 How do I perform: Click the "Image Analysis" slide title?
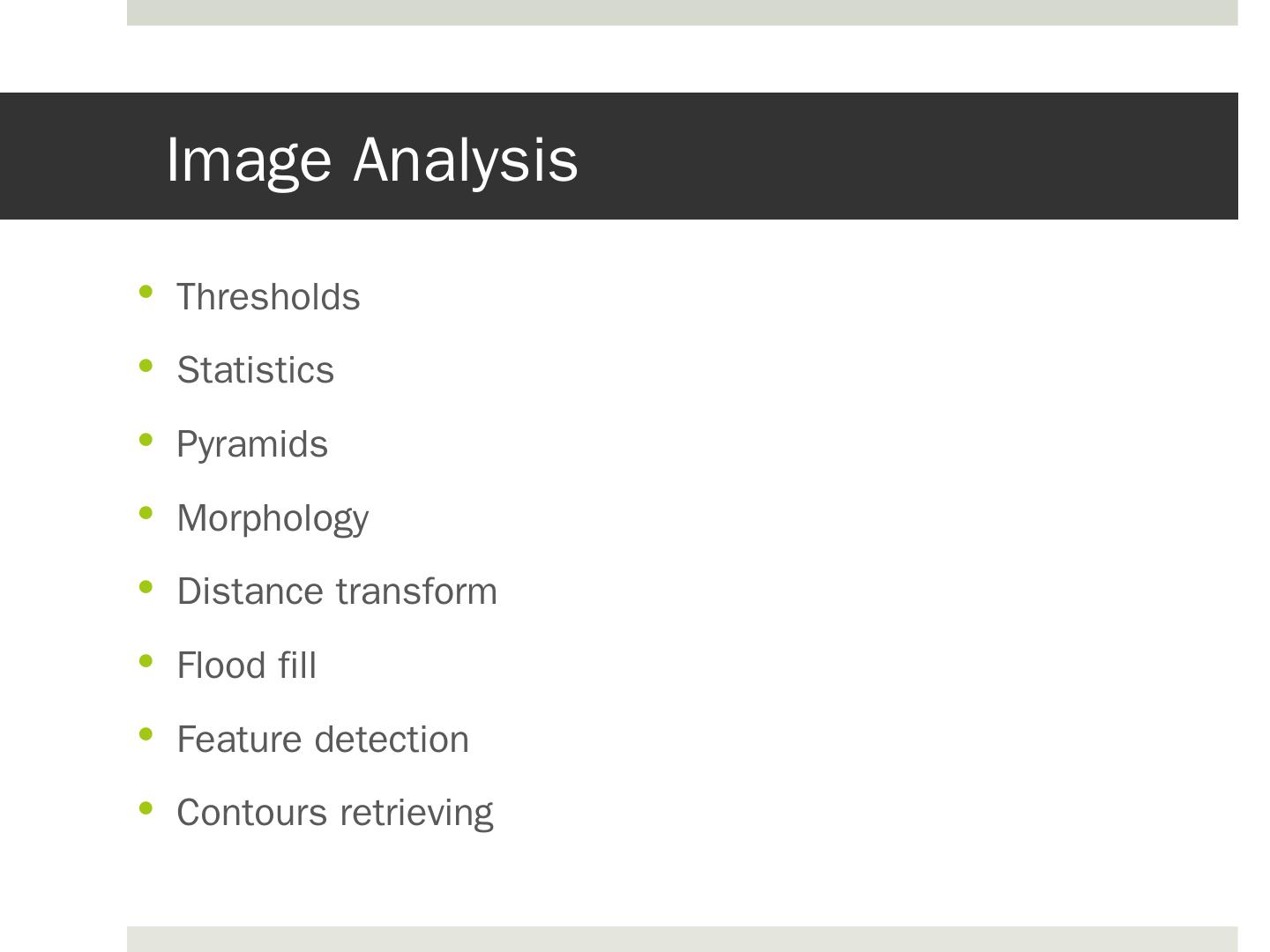pos(371,160)
